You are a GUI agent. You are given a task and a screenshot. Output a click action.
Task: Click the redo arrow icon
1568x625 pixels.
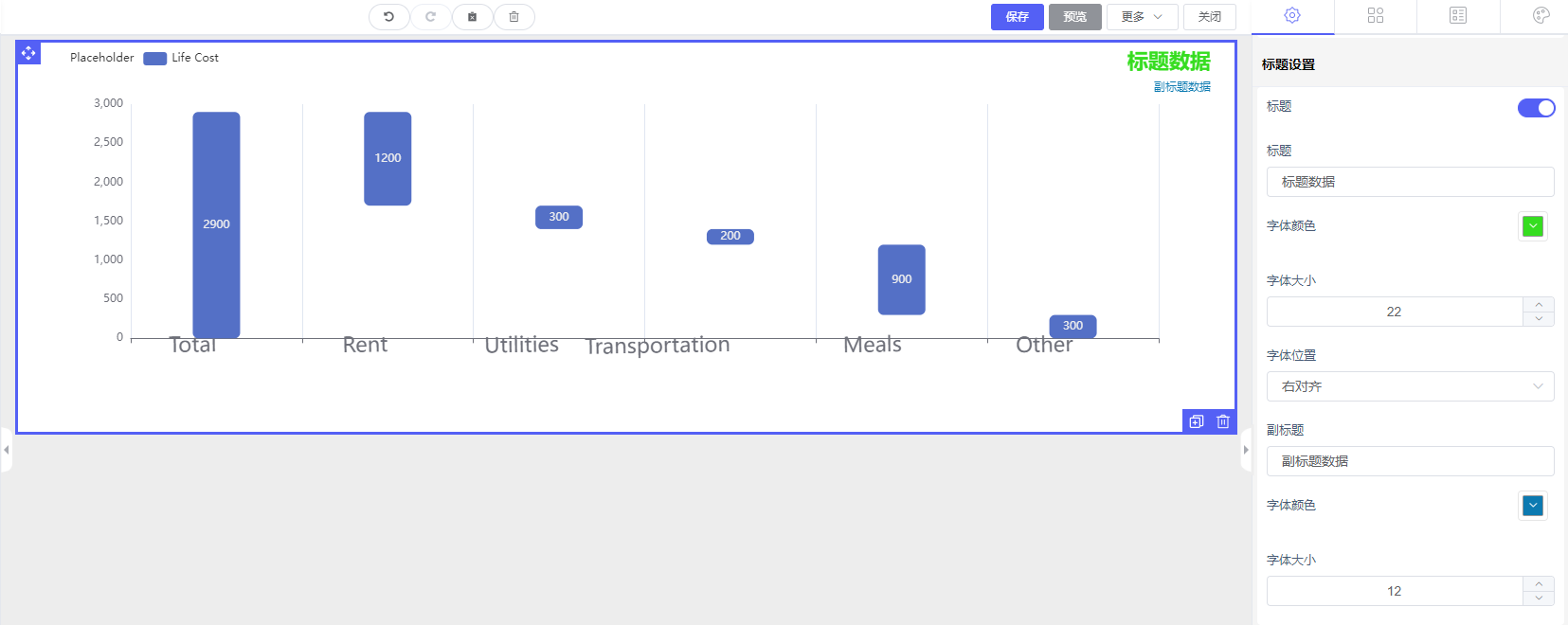430,17
